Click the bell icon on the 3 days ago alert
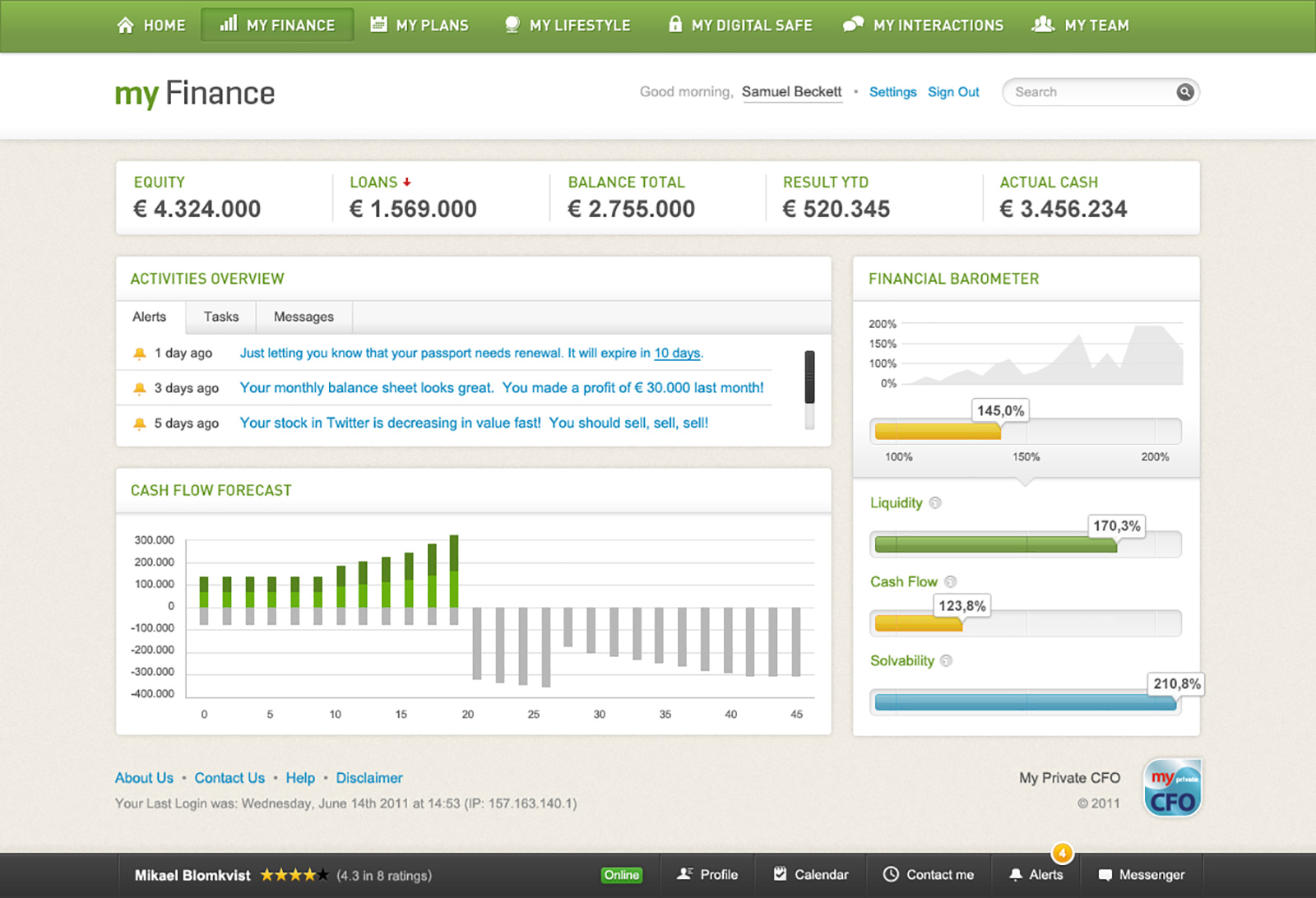 tap(140, 388)
